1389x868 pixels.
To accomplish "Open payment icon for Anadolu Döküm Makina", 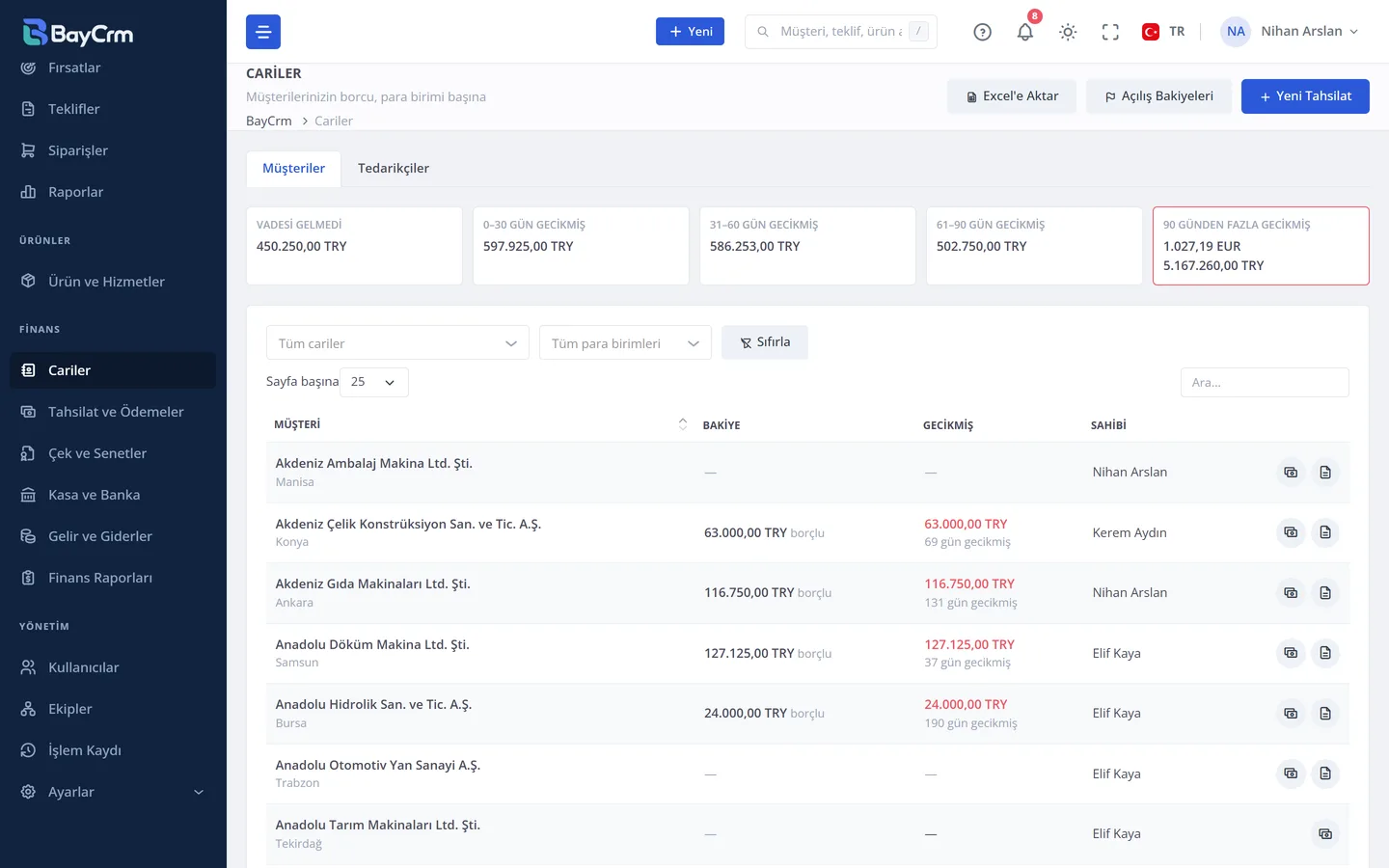I will point(1291,653).
